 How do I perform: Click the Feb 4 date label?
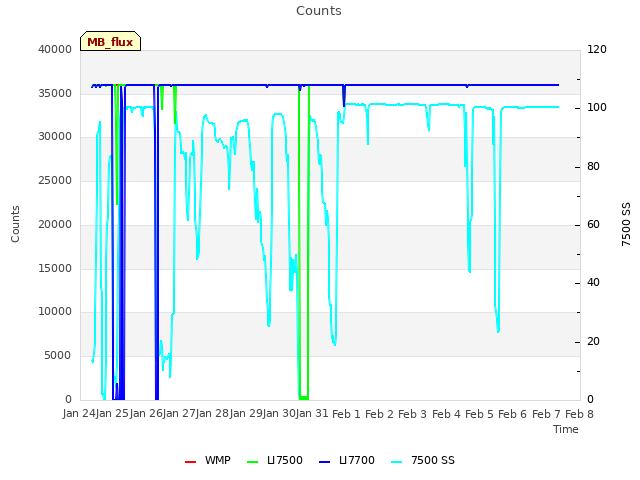tap(446, 414)
